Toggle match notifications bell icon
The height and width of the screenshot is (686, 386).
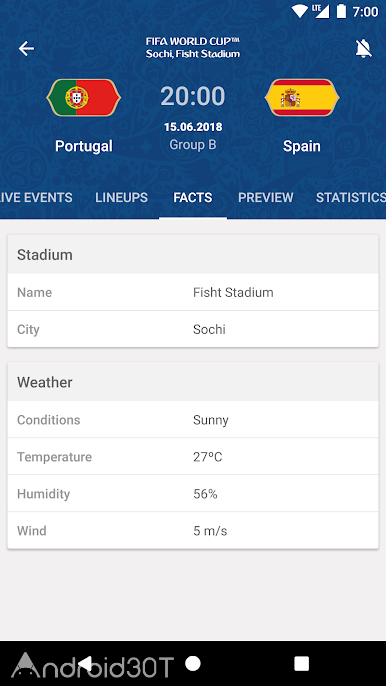(363, 49)
